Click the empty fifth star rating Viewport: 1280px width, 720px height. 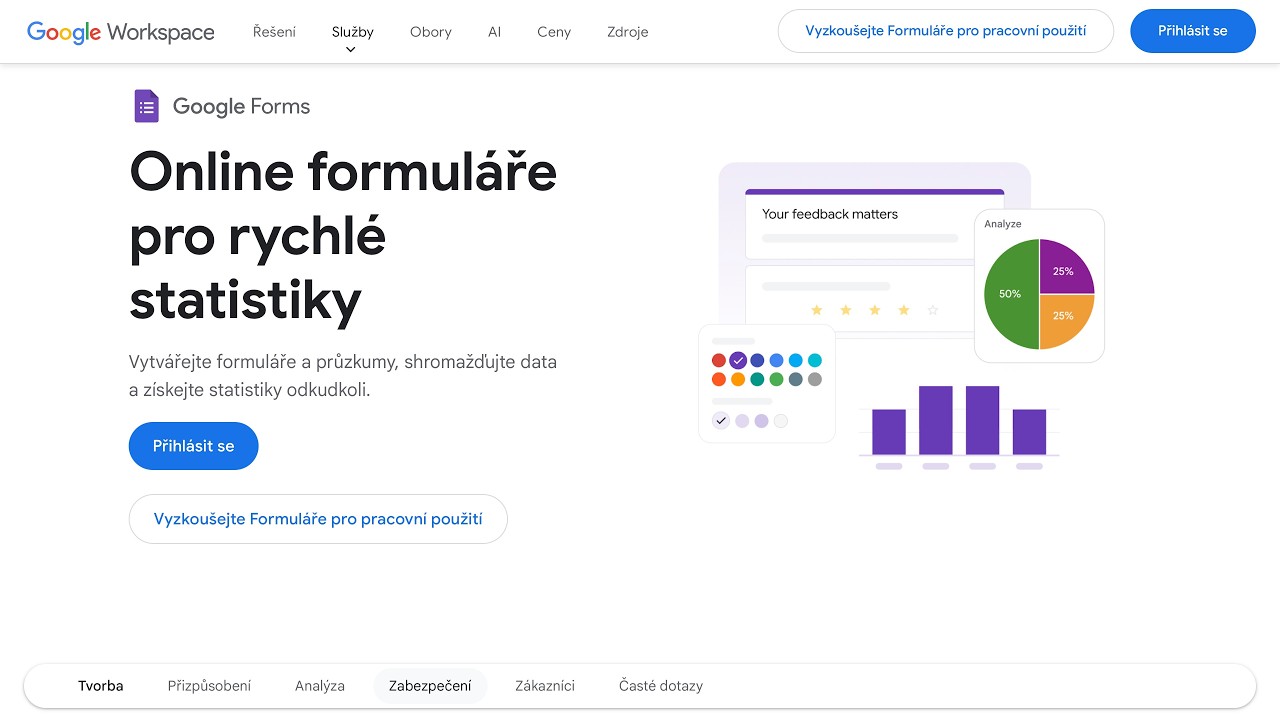pyautogui.click(x=933, y=311)
